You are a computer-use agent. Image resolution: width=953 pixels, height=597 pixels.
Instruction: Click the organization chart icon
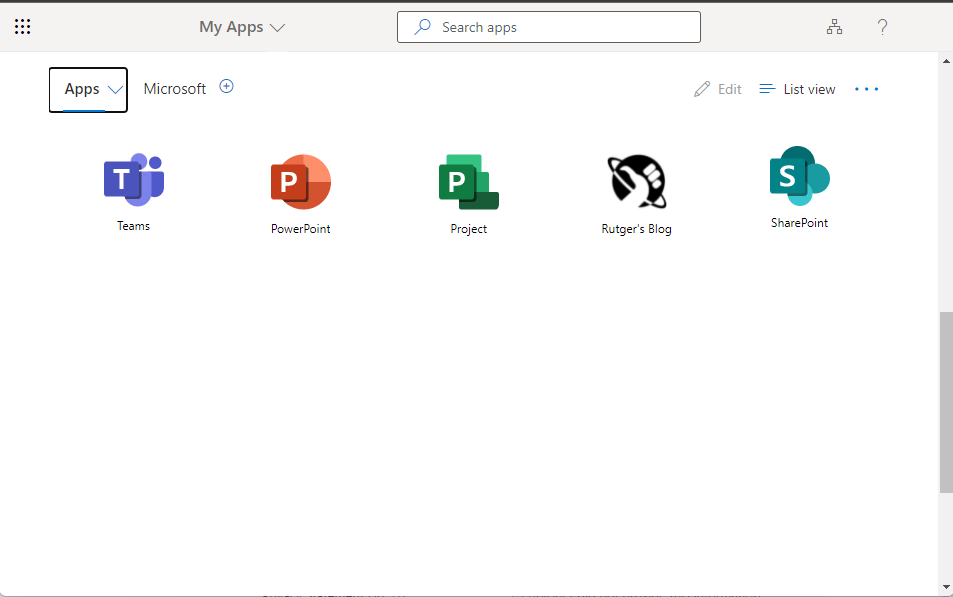point(834,27)
